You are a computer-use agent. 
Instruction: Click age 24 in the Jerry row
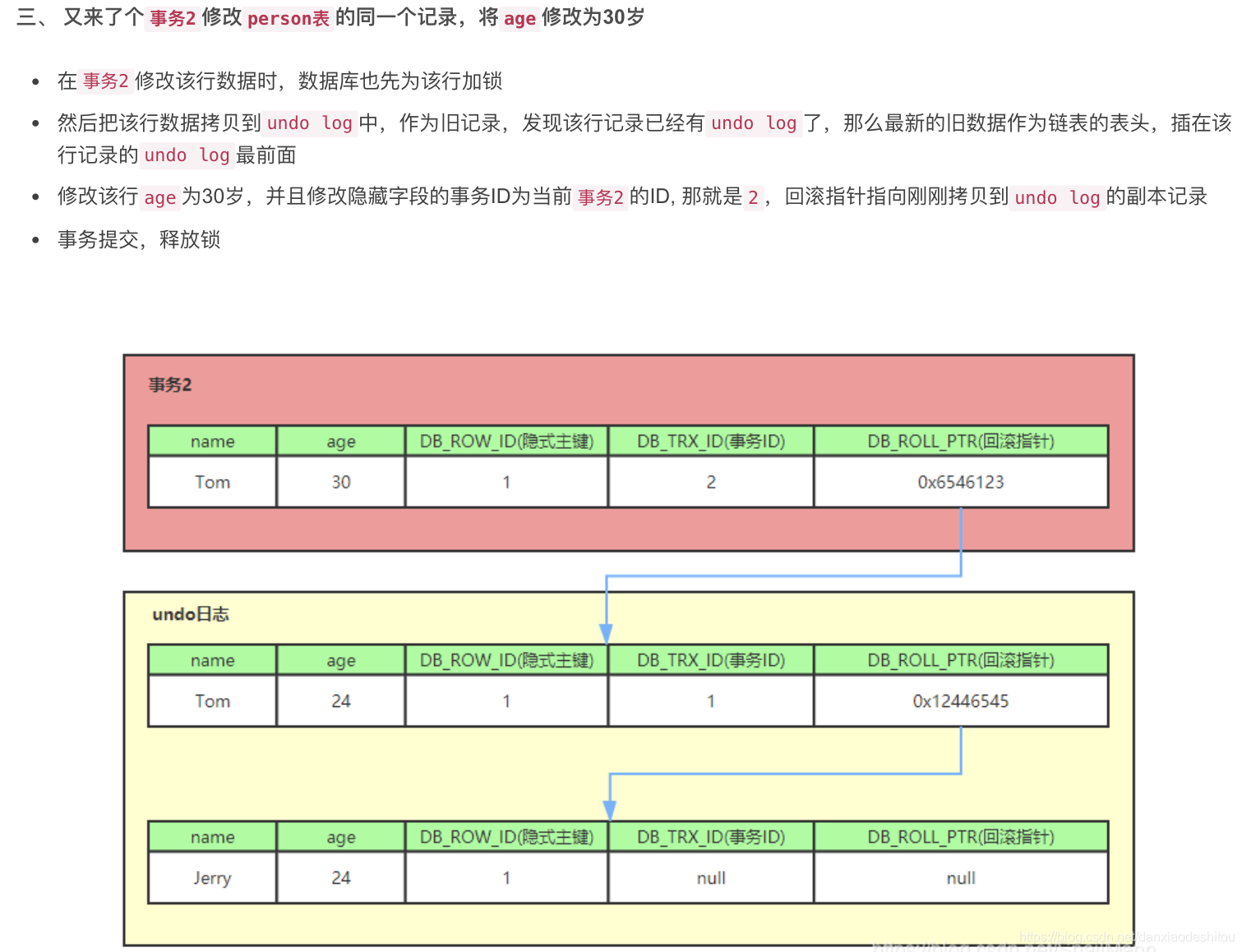(x=341, y=878)
